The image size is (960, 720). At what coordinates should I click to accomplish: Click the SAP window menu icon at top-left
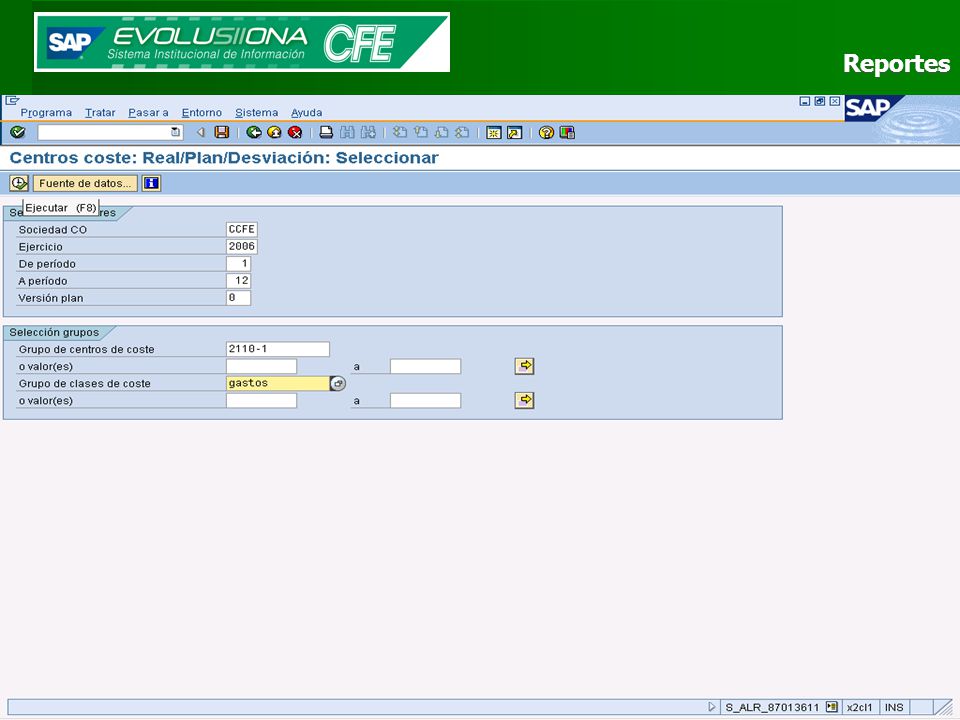tap(12, 100)
